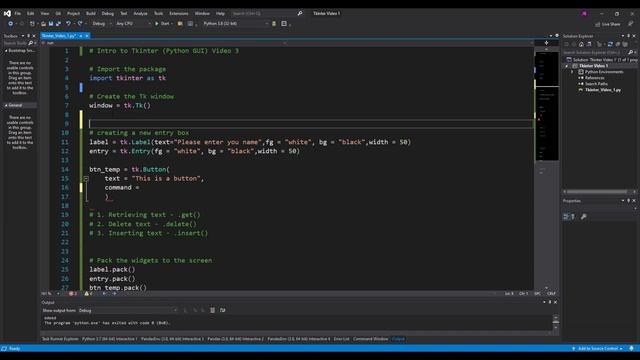Toggle the Alphabetical sort icon in Properties
This screenshot has width=640, height=360.
[x=573, y=217]
